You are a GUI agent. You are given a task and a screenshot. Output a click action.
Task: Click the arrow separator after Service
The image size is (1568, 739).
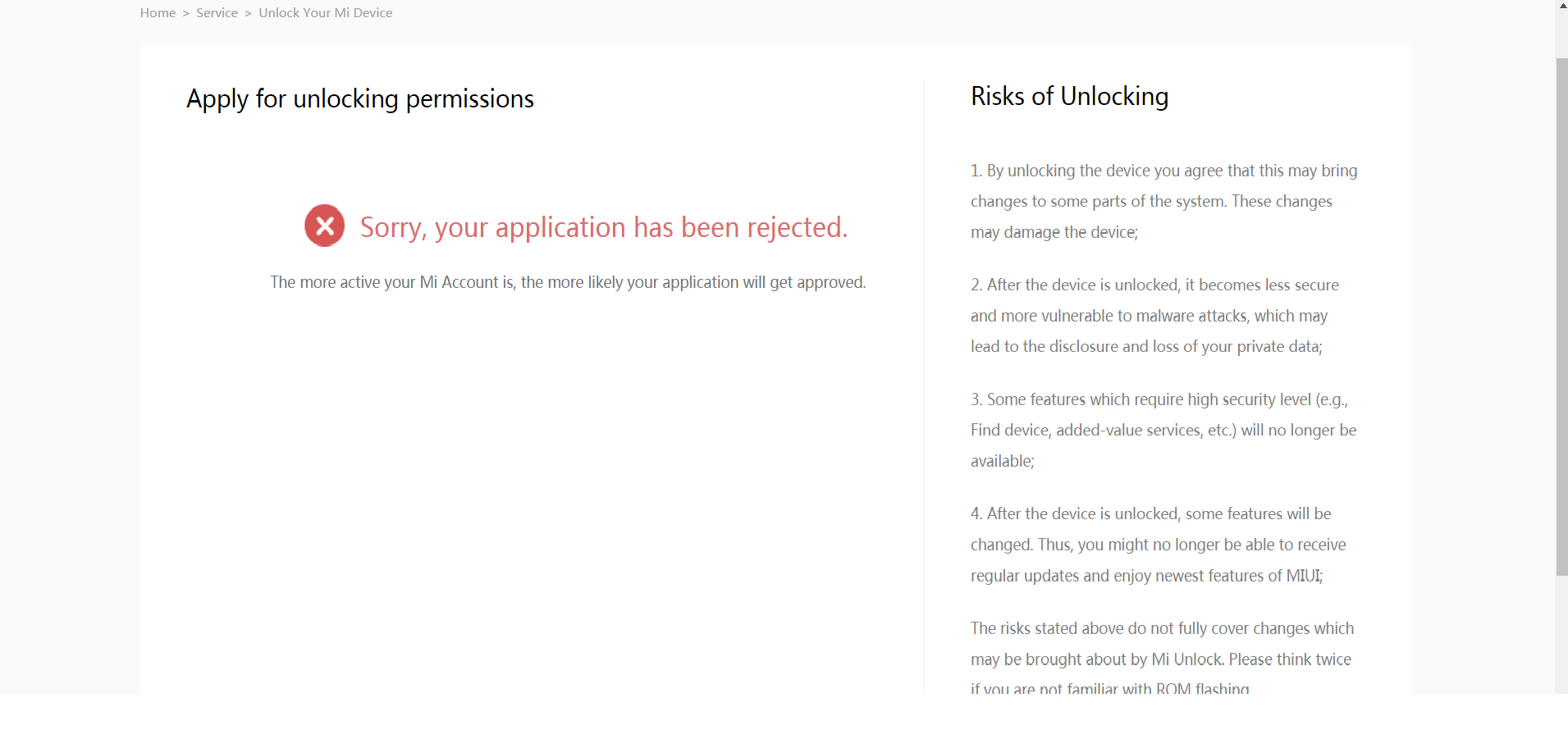[248, 13]
